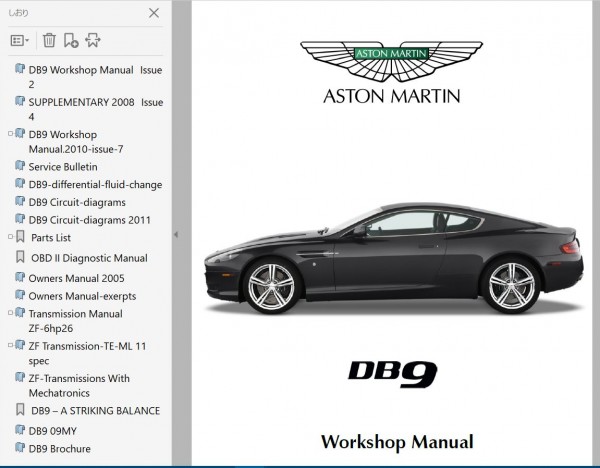Close the bookmarks panel
600x468 pixels.
tap(154, 13)
